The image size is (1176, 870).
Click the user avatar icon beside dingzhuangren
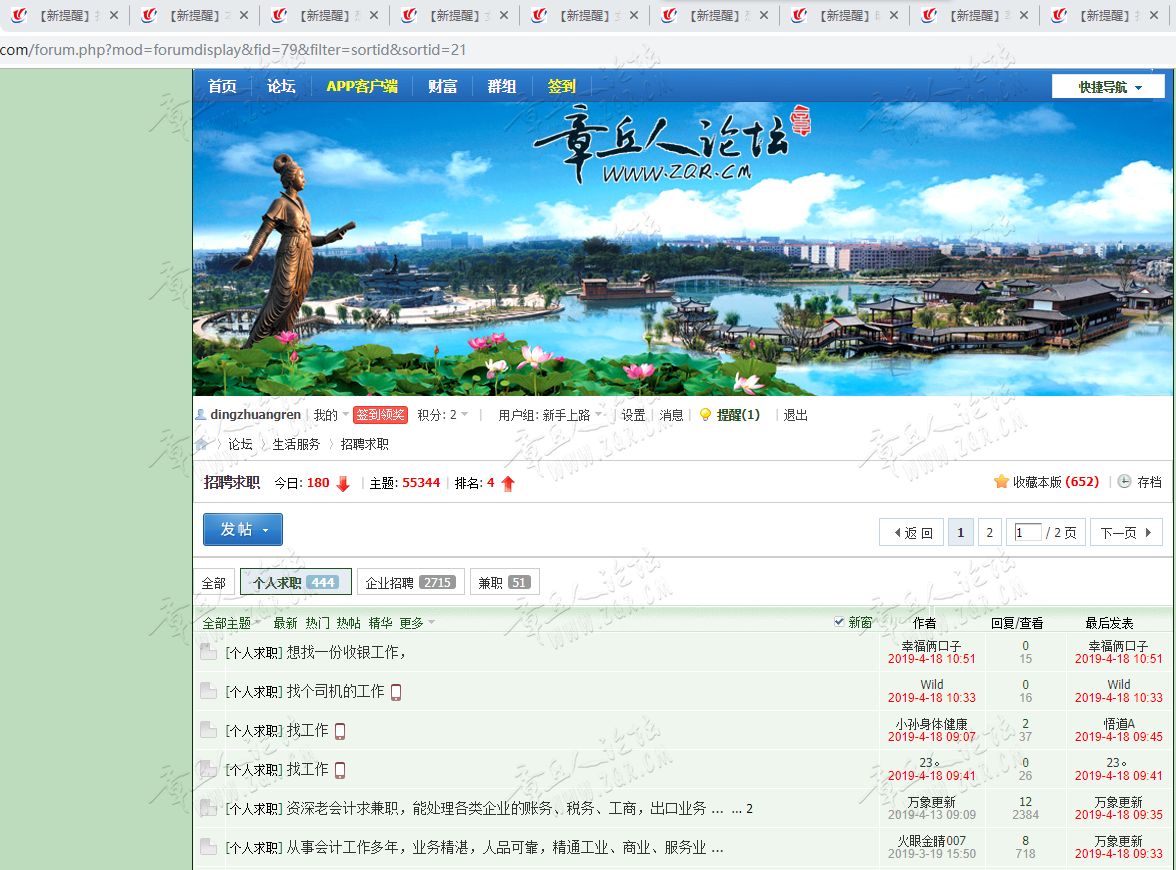pos(201,415)
